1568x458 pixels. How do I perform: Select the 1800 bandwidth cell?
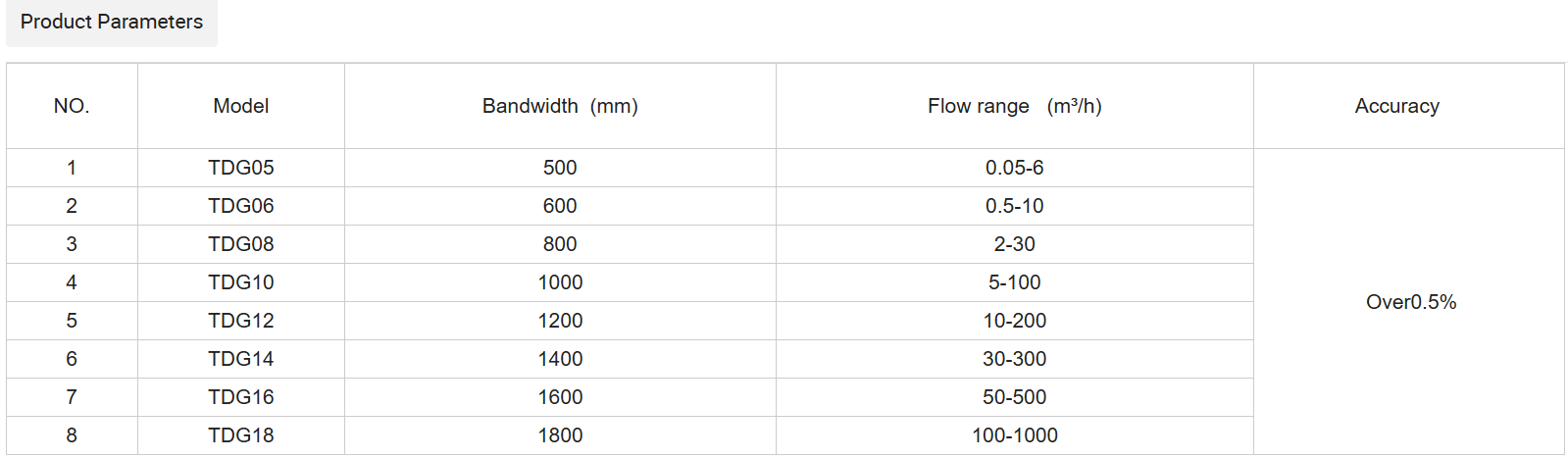coord(560,435)
